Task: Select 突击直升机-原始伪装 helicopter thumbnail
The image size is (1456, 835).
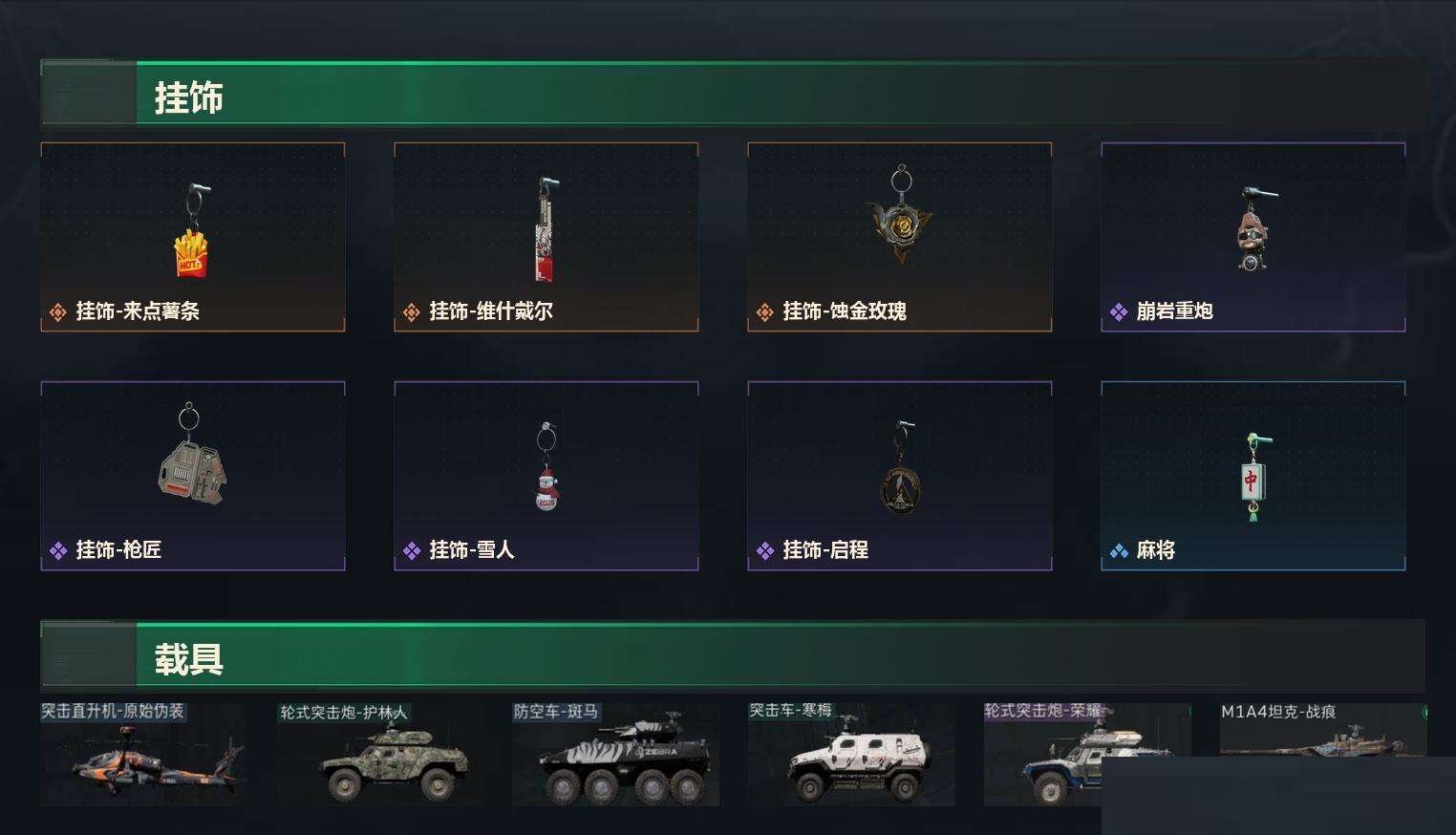Action: point(142,754)
